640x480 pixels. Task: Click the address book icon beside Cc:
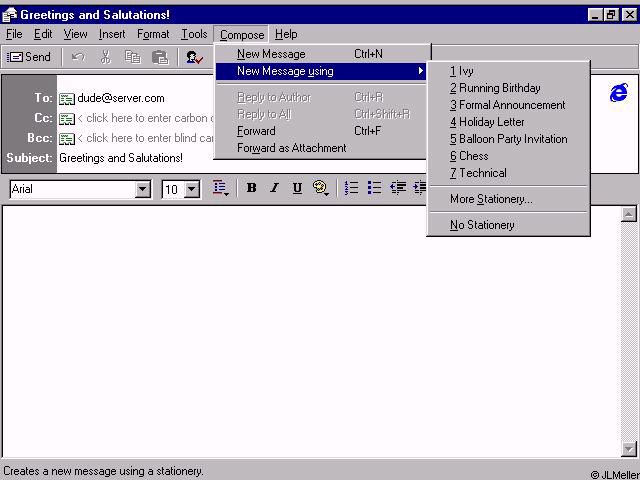[67, 118]
